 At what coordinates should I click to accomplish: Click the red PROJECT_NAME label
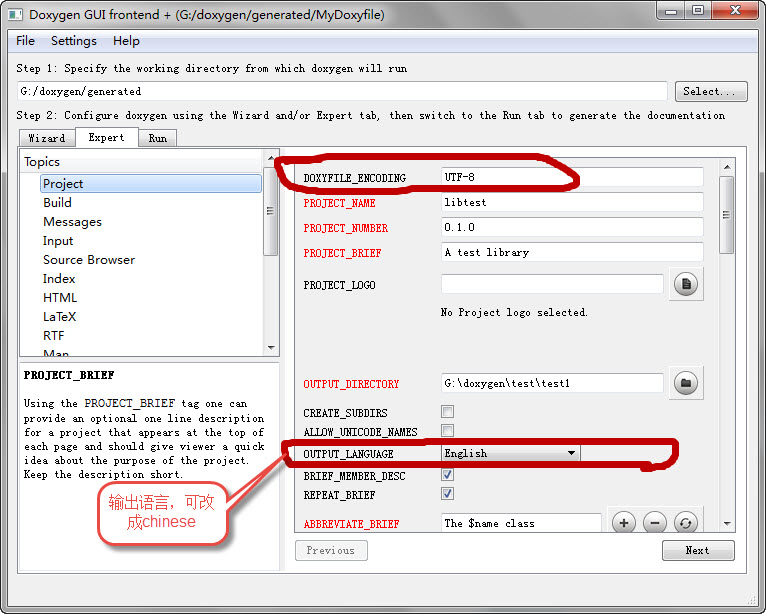339,203
